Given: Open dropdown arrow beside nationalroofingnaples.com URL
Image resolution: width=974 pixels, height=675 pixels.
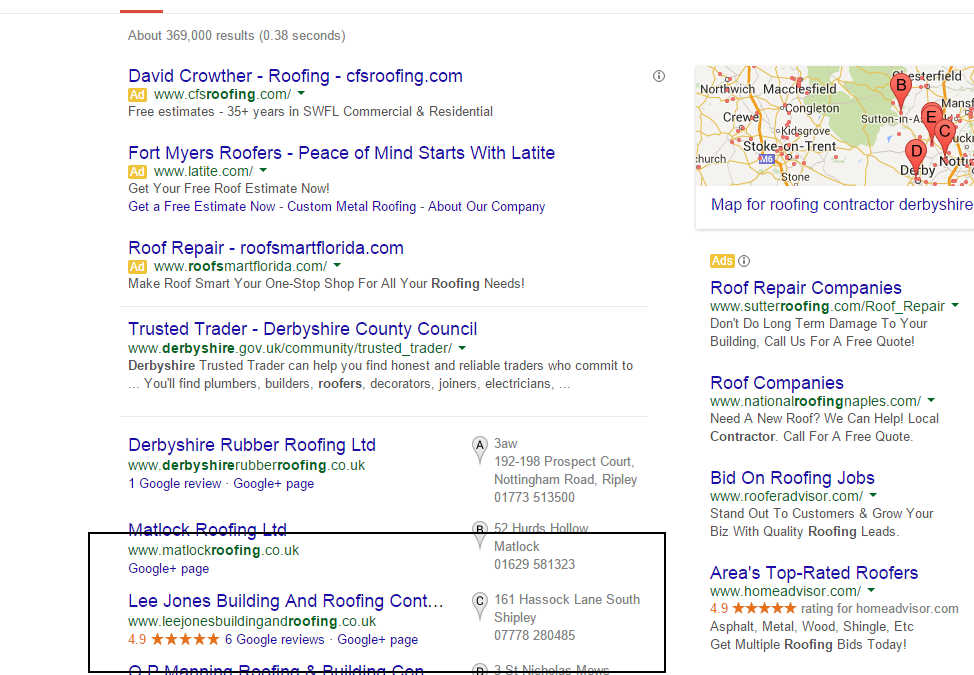Looking at the screenshot, I should 931,401.
